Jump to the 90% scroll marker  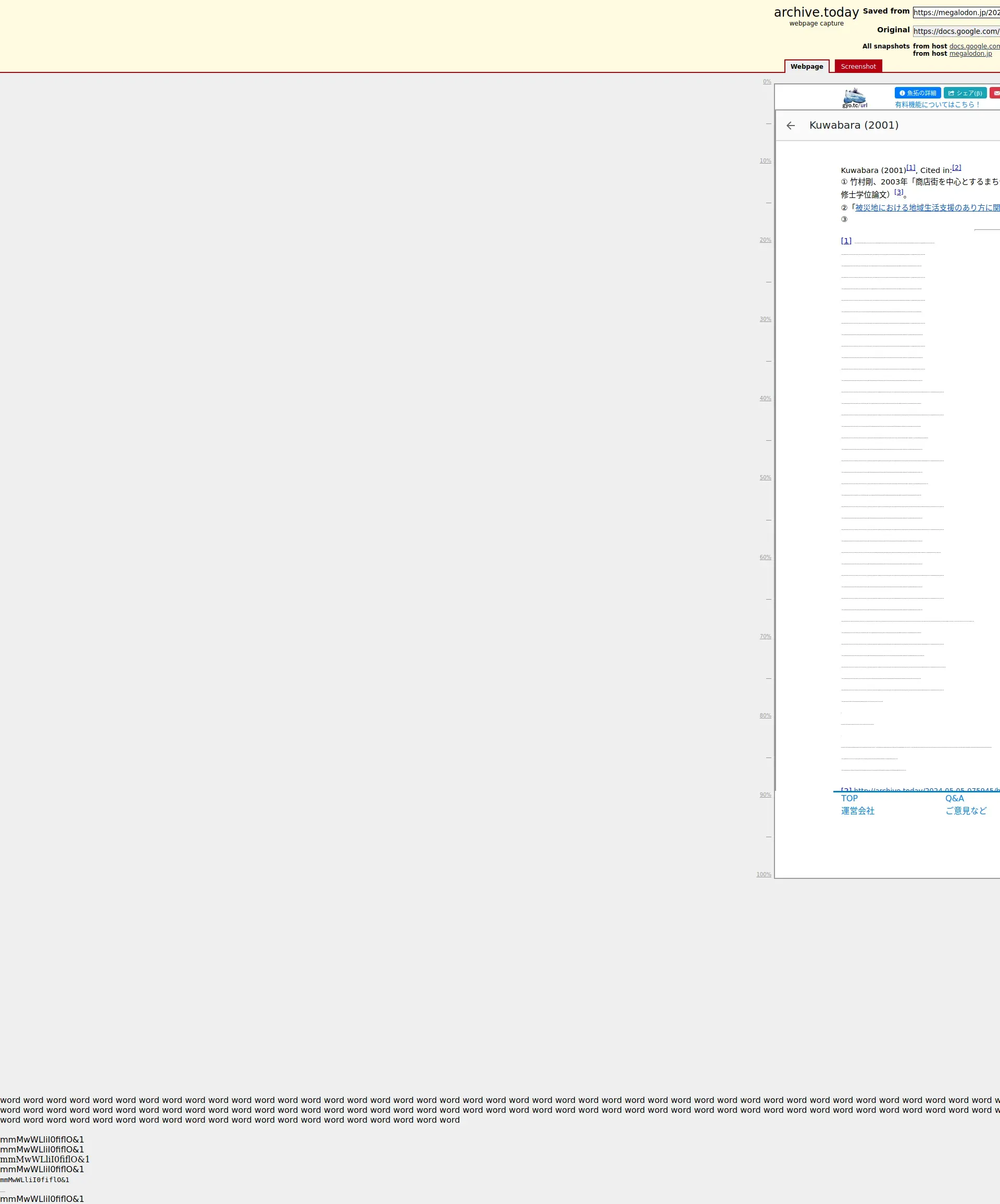[765, 795]
